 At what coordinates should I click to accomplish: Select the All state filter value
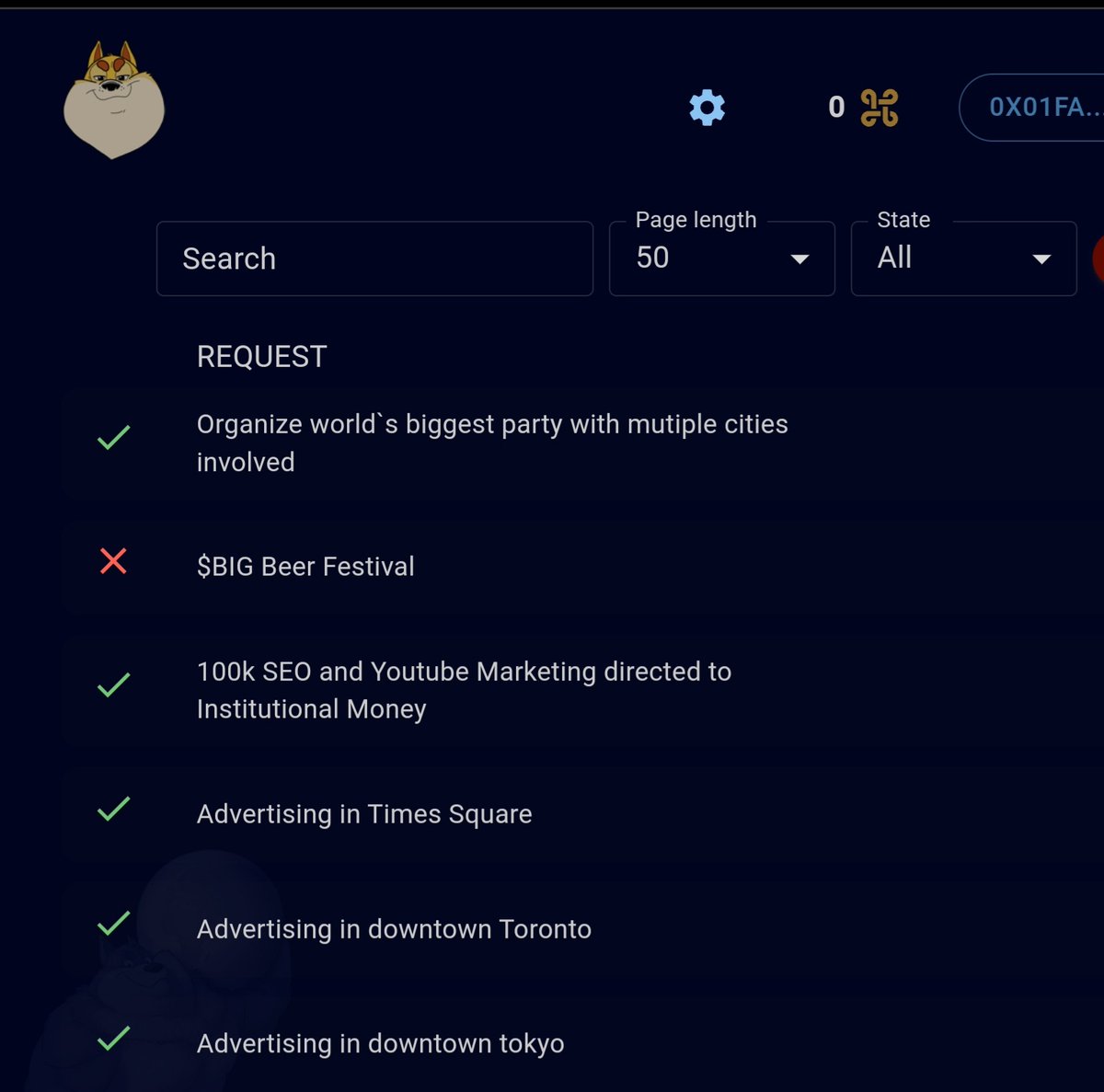coord(895,259)
